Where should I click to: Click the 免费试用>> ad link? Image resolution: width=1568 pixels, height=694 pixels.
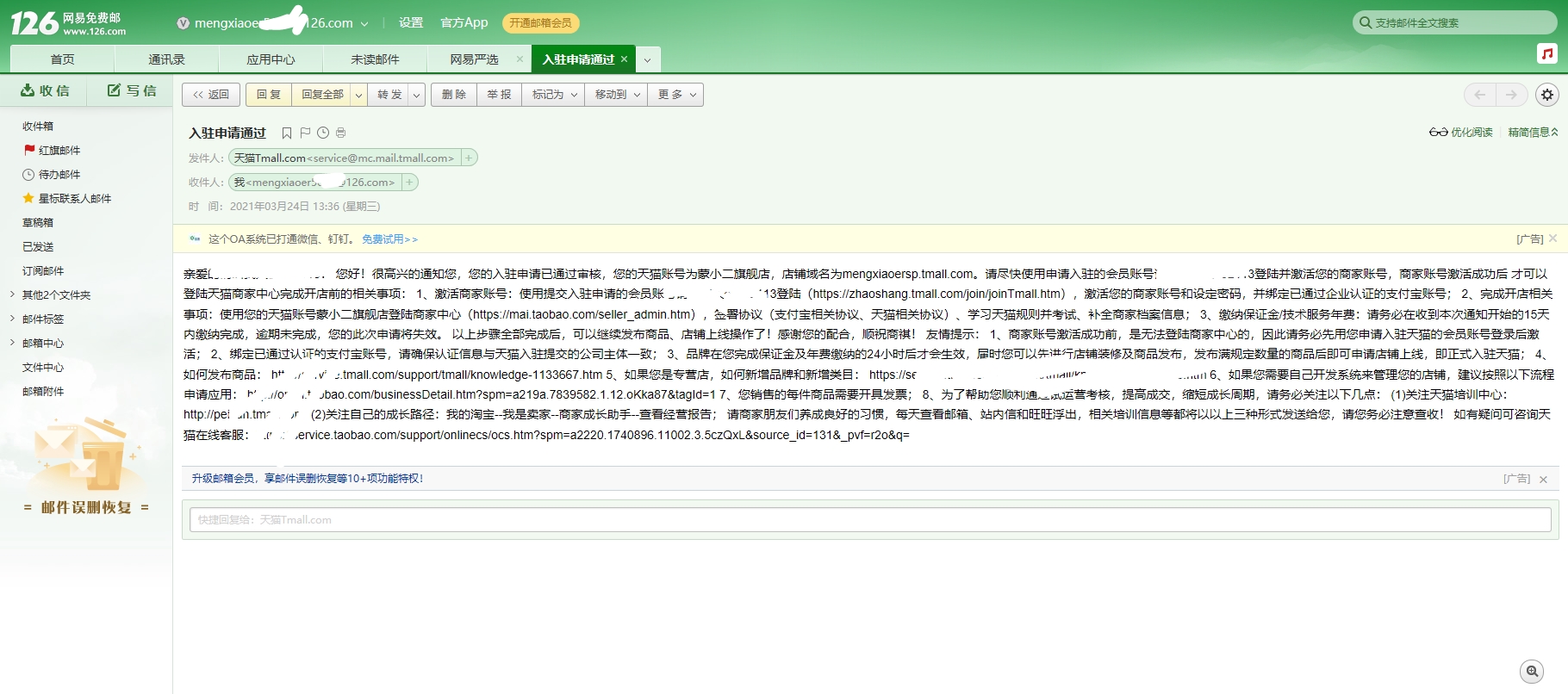click(x=389, y=239)
